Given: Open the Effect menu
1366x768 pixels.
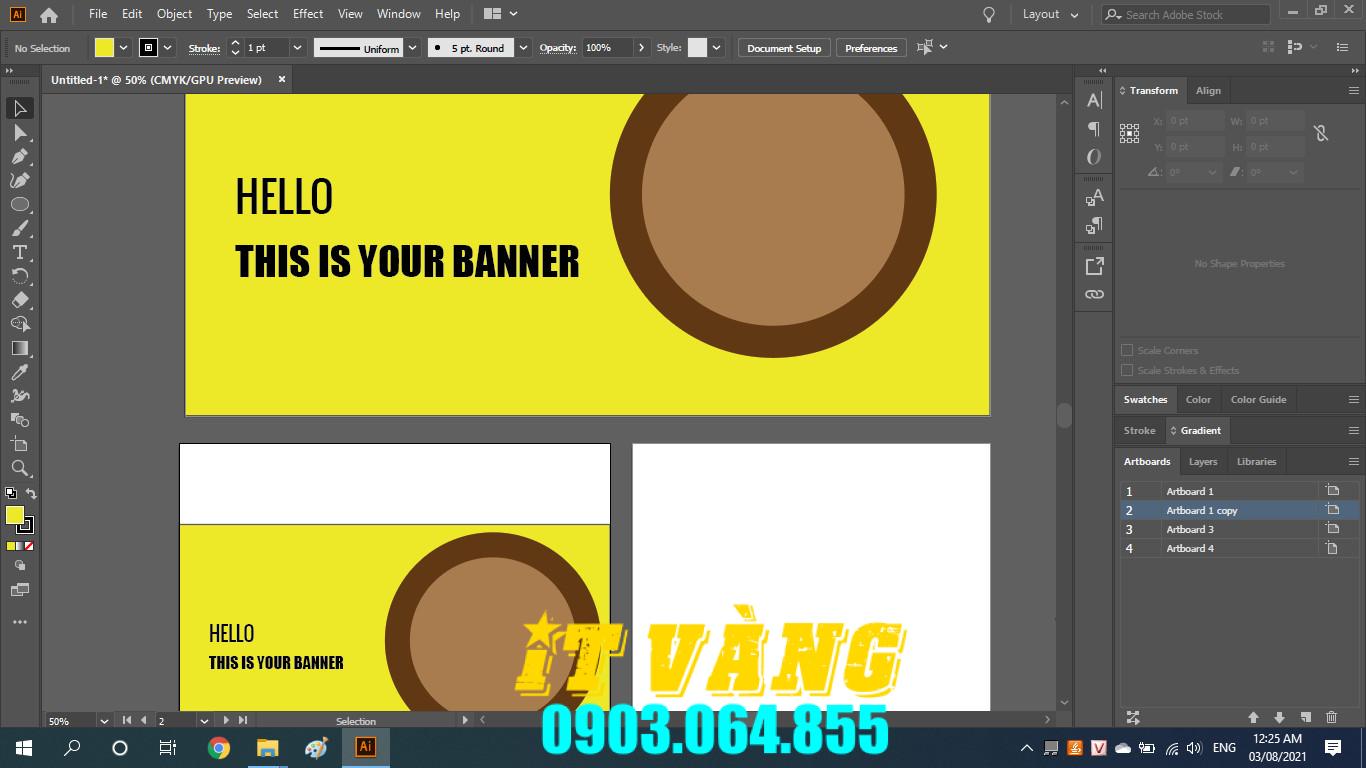Looking at the screenshot, I should 307,14.
